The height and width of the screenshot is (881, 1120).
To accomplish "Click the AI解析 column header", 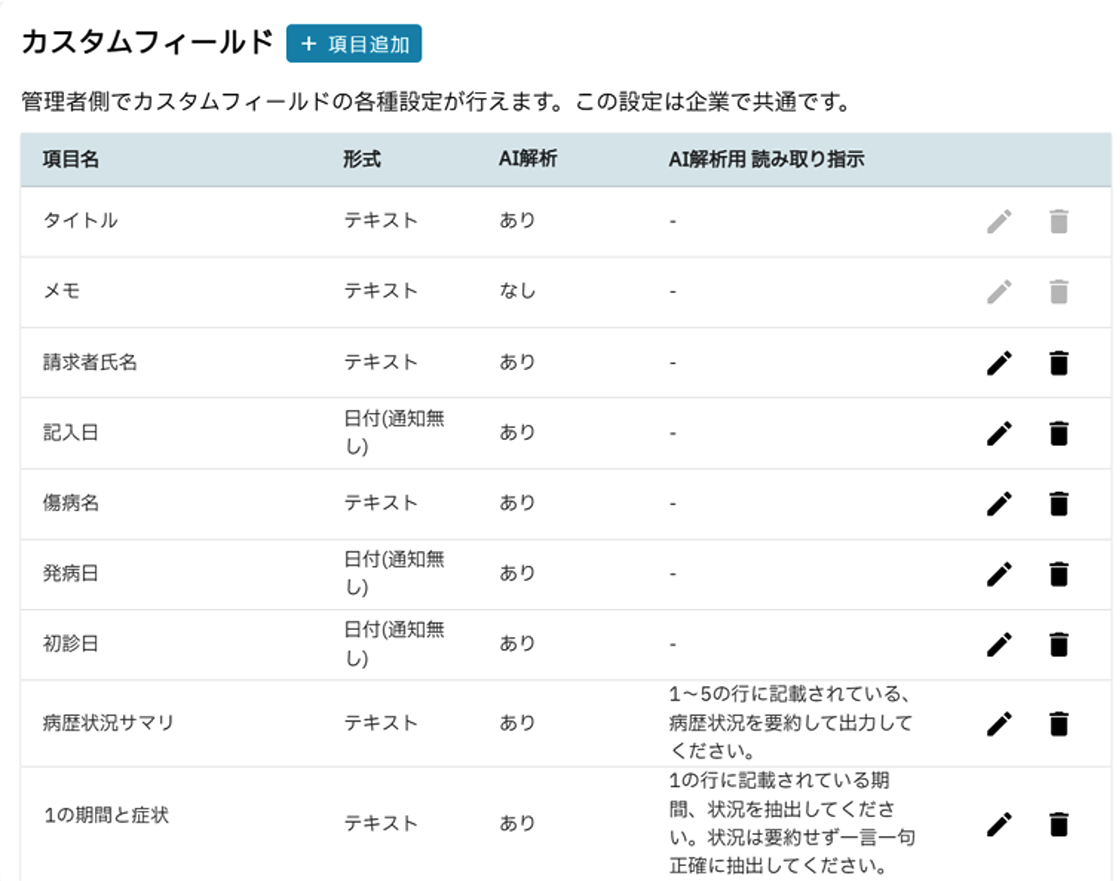I will [x=527, y=159].
